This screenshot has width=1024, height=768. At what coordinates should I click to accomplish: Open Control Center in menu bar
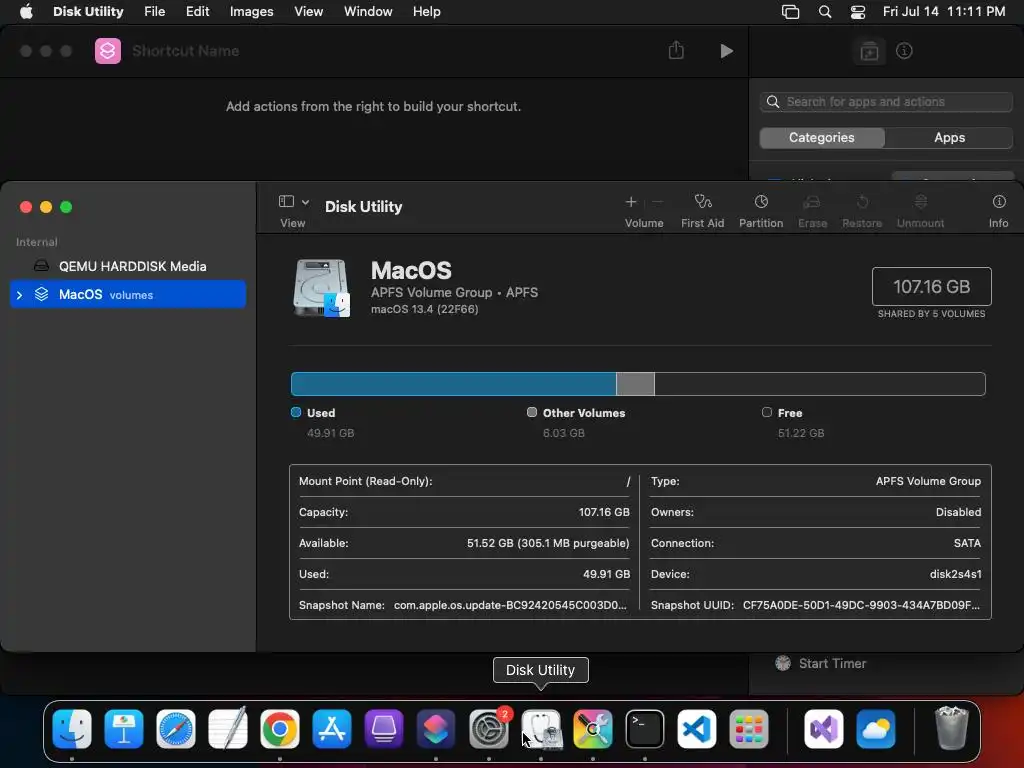[x=857, y=12]
